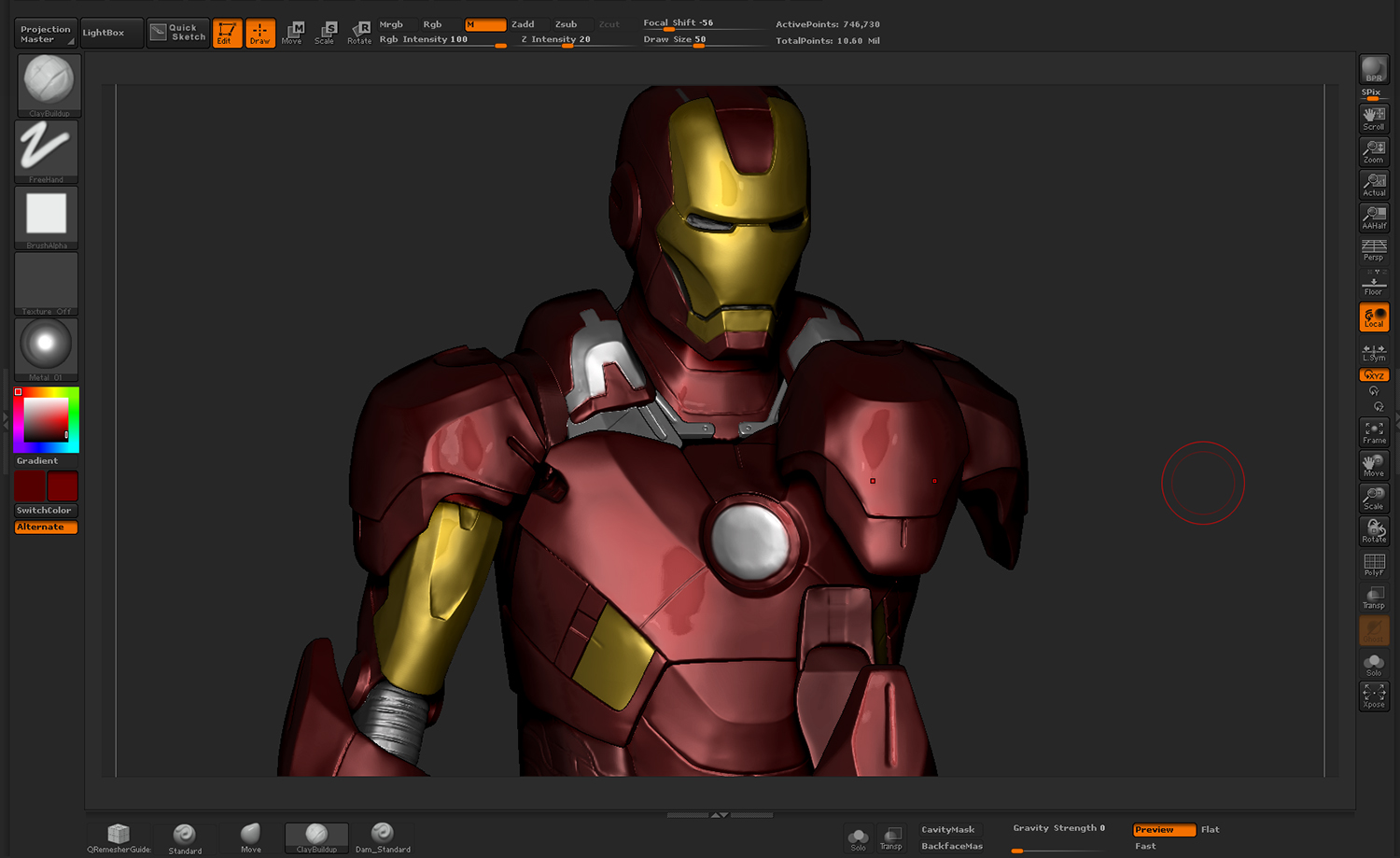Open the Texture Off picker
The image size is (1400, 858).
[x=47, y=284]
